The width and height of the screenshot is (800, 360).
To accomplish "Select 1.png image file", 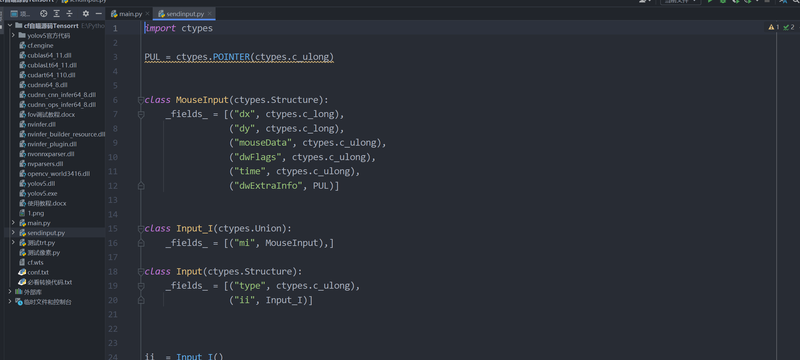I will [x=32, y=213].
